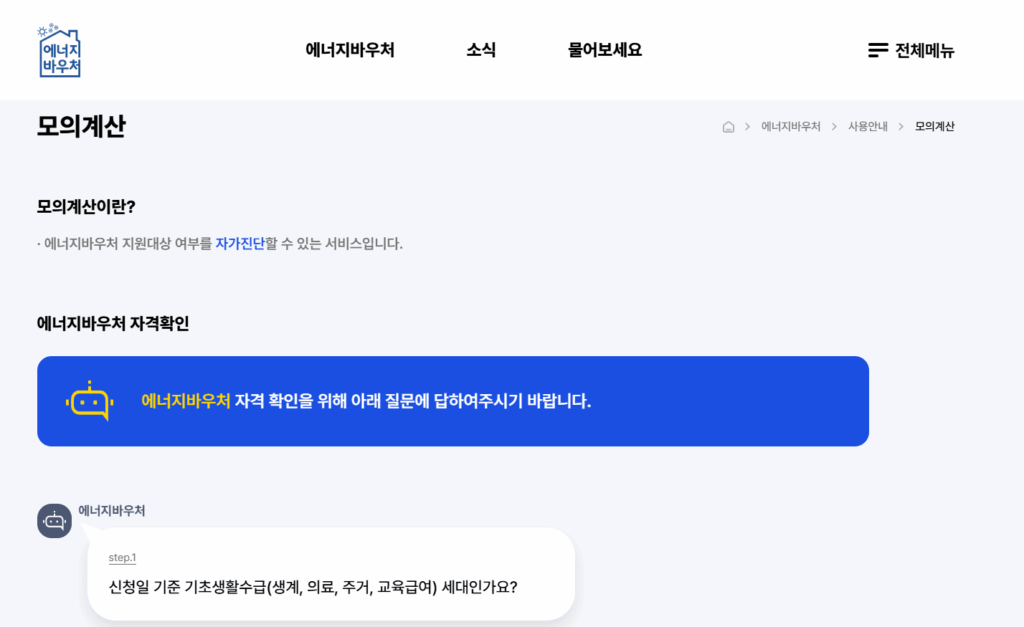Select 에너지바우처 in the breadcrumb
The height and width of the screenshot is (627, 1024).
pos(791,127)
